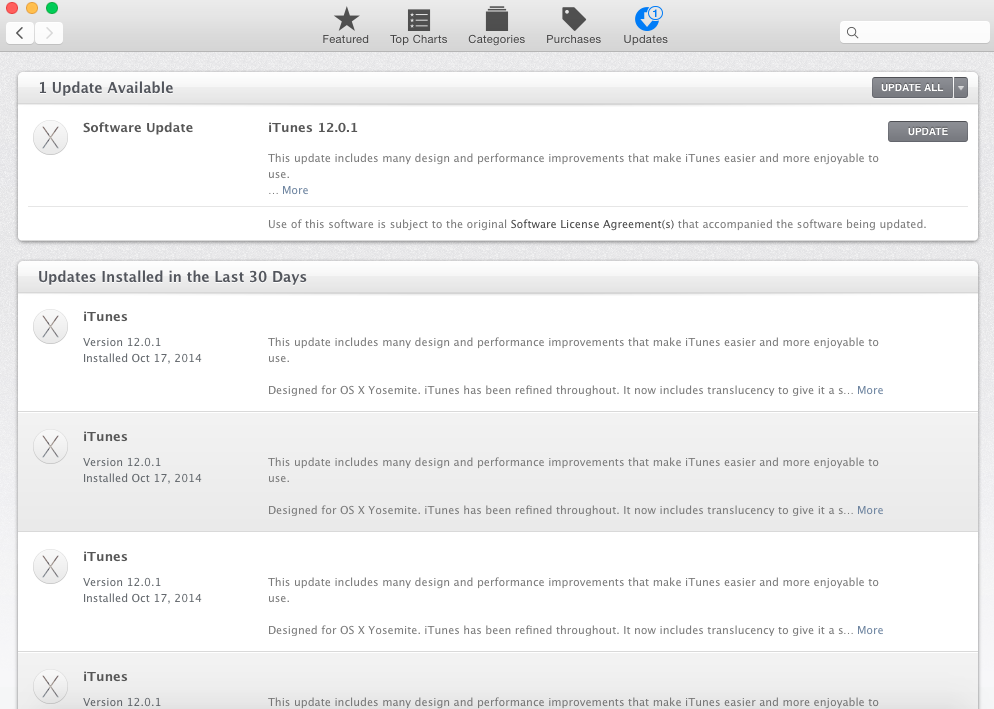The image size is (994, 709).
Task: Open the Featured star icon
Action: coord(346,19)
